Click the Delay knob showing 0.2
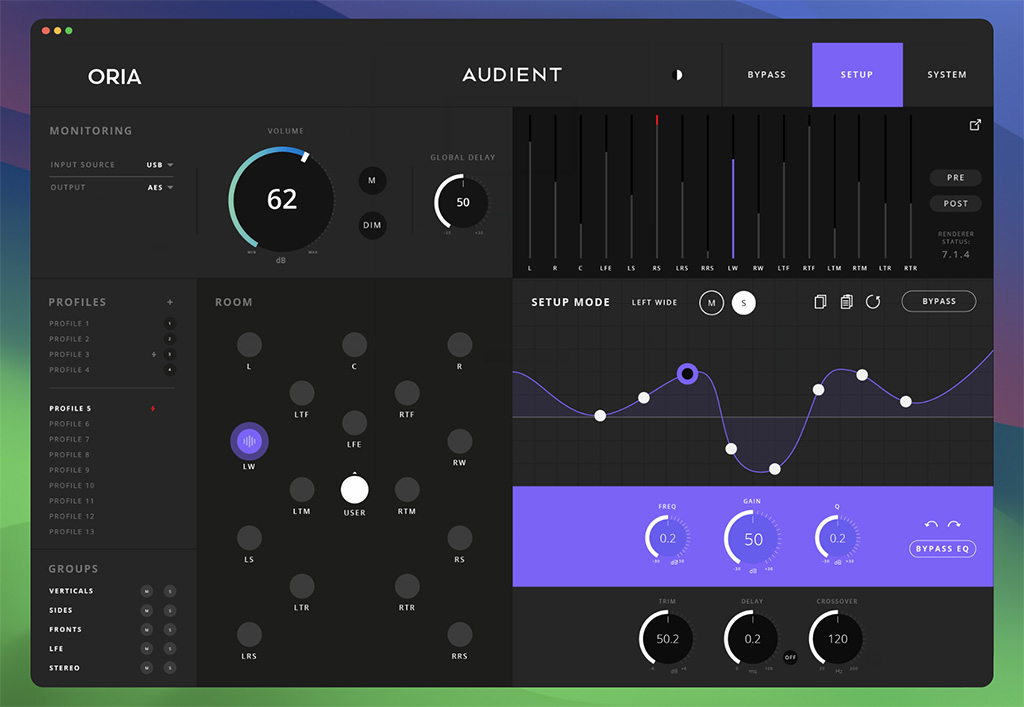This screenshot has height=707, width=1024. (x=752, y=639)
